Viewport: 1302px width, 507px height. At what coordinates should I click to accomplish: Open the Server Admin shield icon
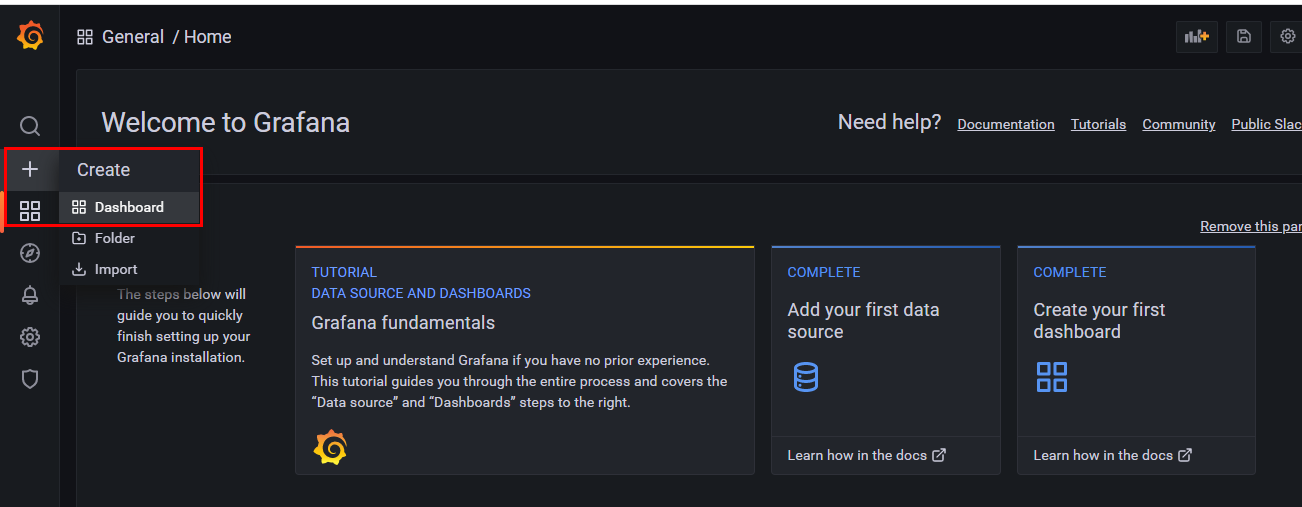point(30,379)
